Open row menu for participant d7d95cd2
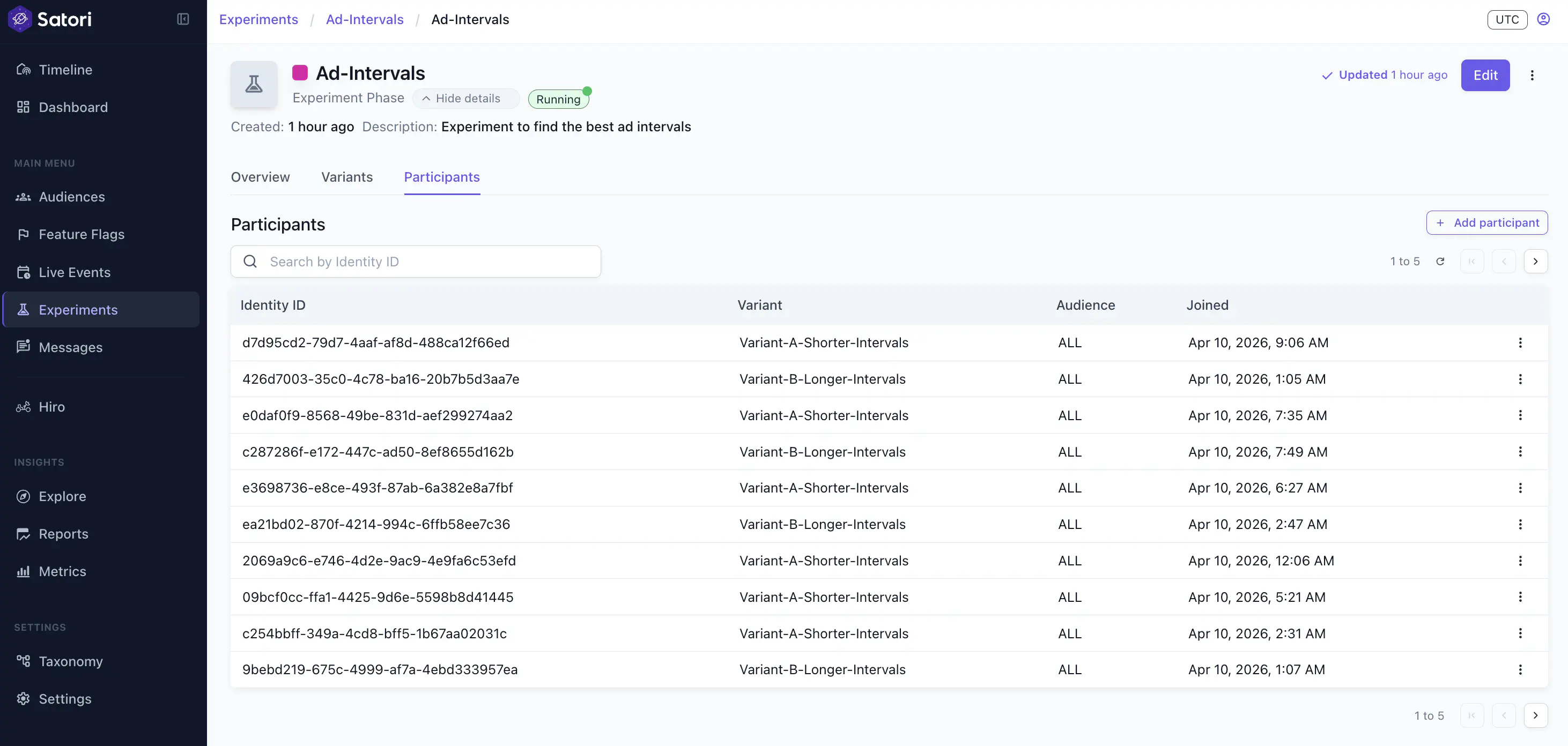Image resolution: width=1568 pixels, height=746 pixels. pos(1520,343)
